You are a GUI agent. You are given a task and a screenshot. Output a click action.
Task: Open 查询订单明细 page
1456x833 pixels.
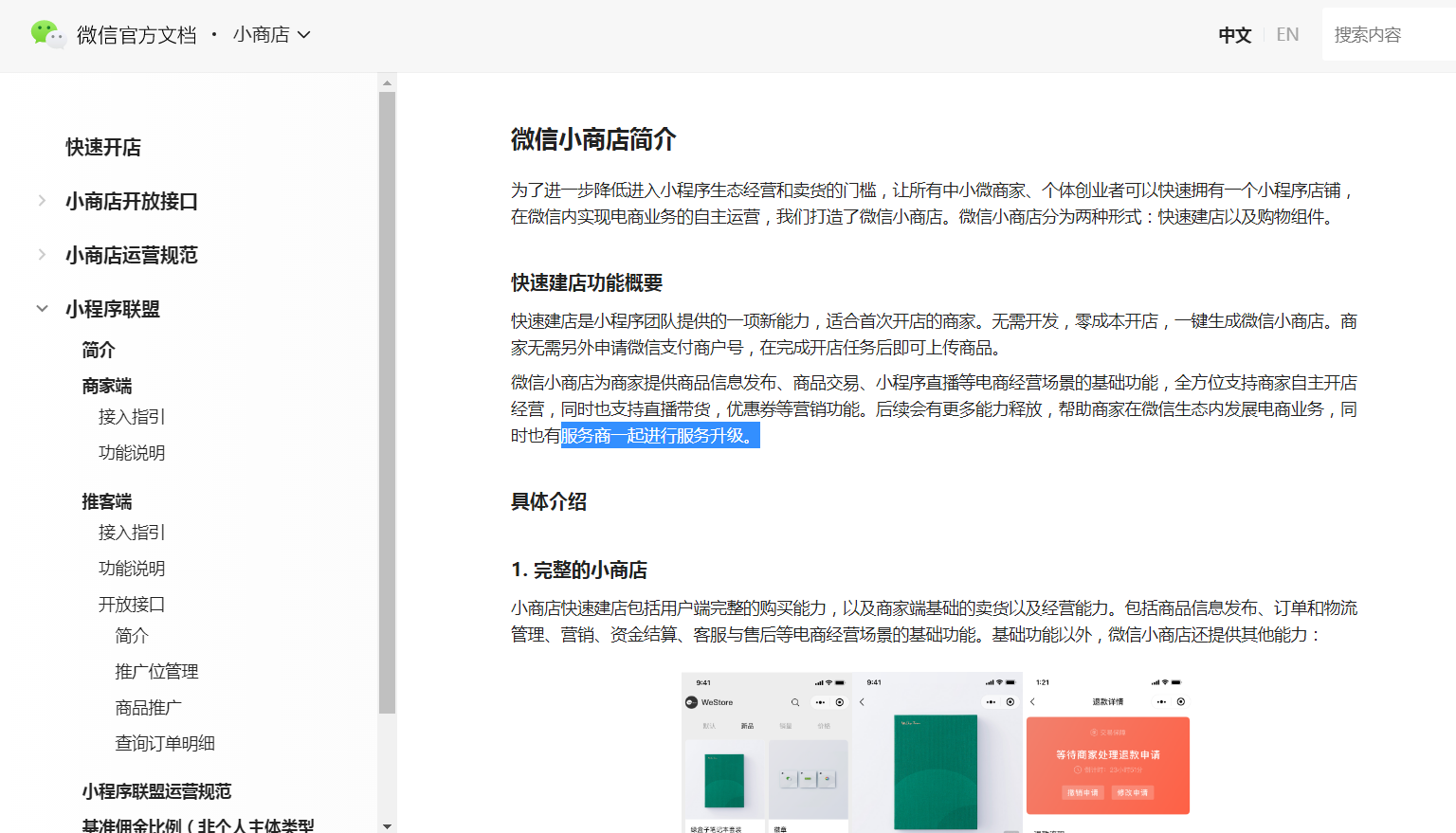click(165, 743)
